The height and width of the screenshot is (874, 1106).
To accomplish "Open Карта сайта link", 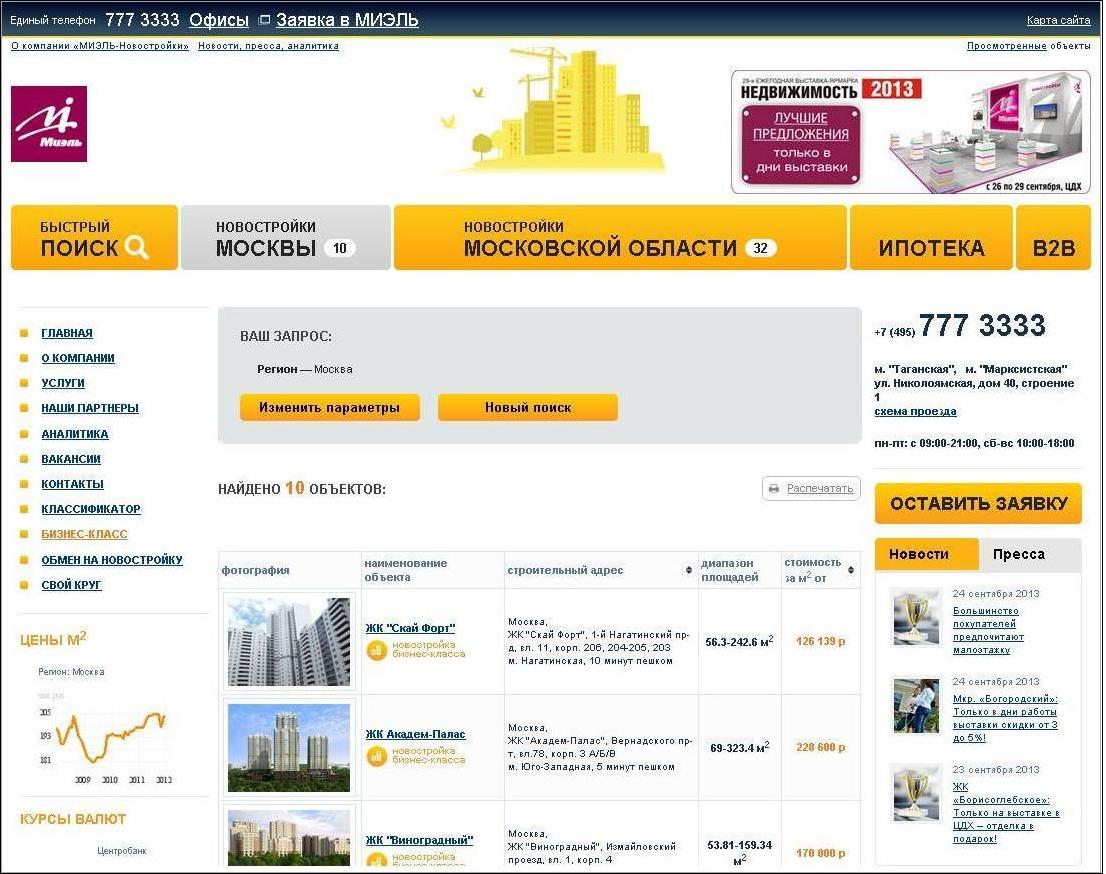I will pos(1058,20).
